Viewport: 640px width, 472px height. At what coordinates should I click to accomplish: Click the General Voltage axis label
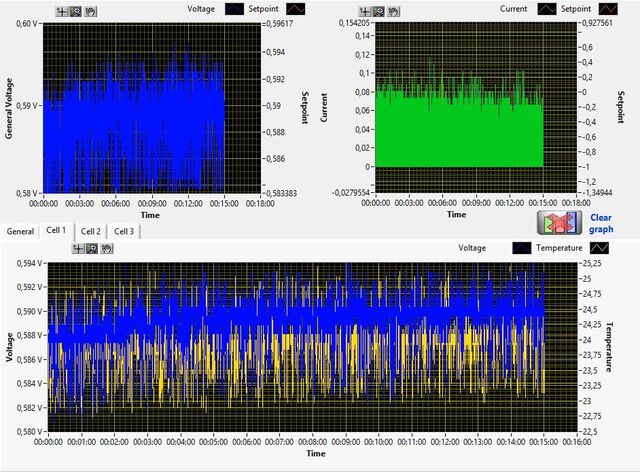(9, 108)
